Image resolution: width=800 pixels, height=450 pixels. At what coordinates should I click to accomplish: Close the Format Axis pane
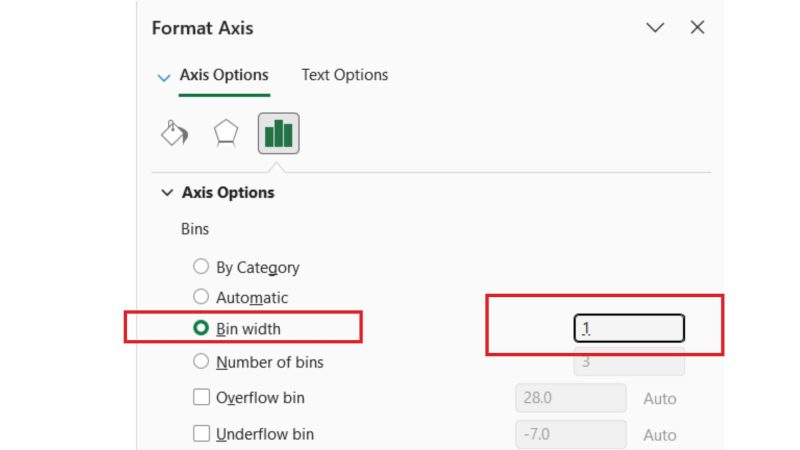pyautogui.click(x=697, y=28)
